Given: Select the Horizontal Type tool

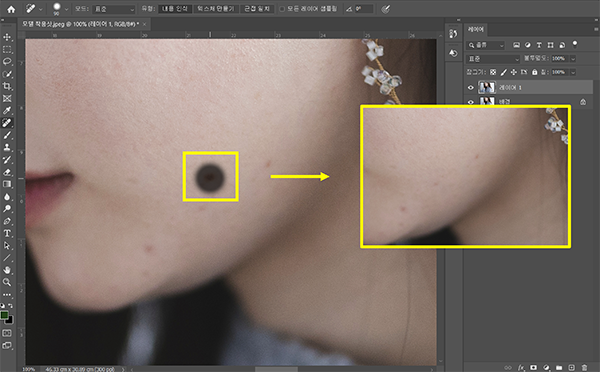Looking at the screenshot, I should [7, 233].
